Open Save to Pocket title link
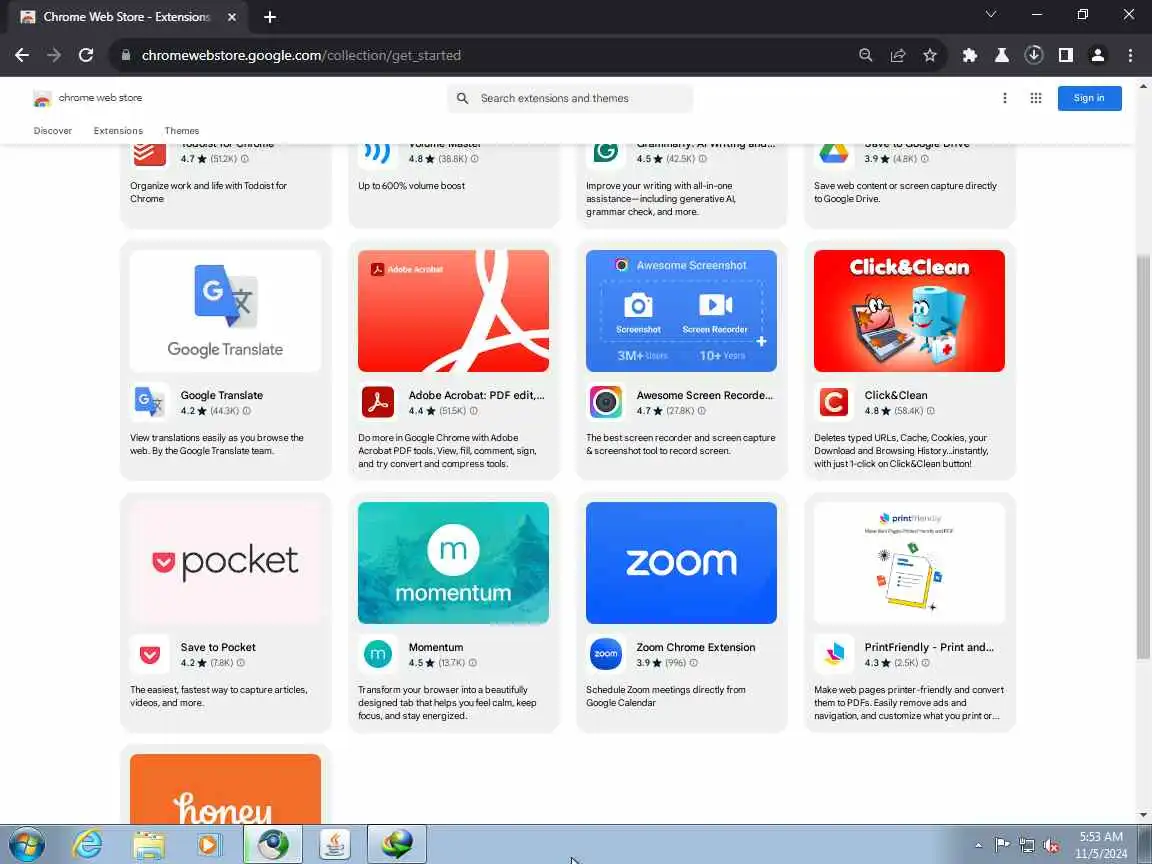This screenshot has width=1152, height=864. [x=218, y=647]
